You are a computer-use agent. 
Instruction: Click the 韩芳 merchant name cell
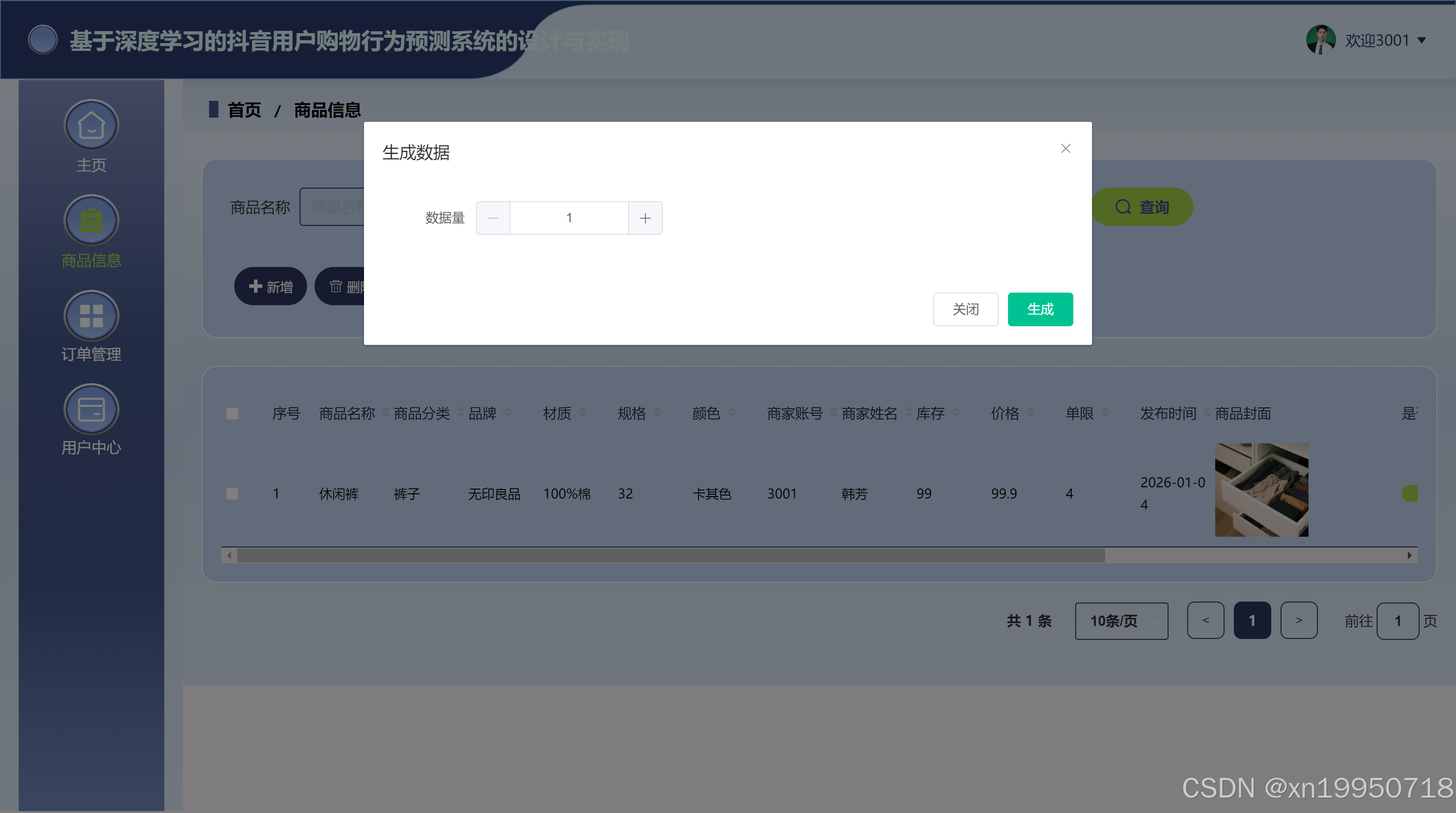pos(854,494)
